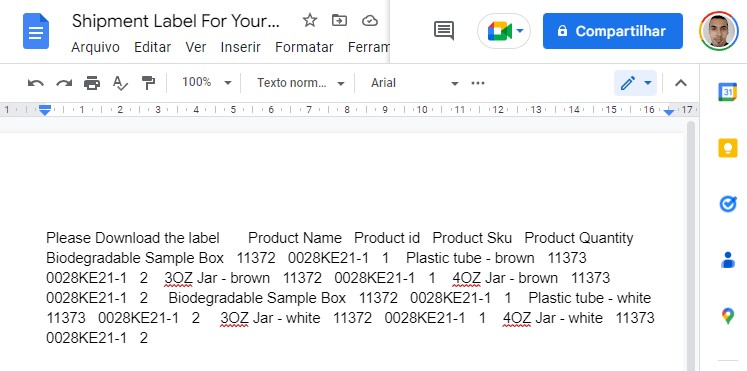The image size is (747, 371).
Task: Open the Editar menu
Action: (x=152, y=47)
